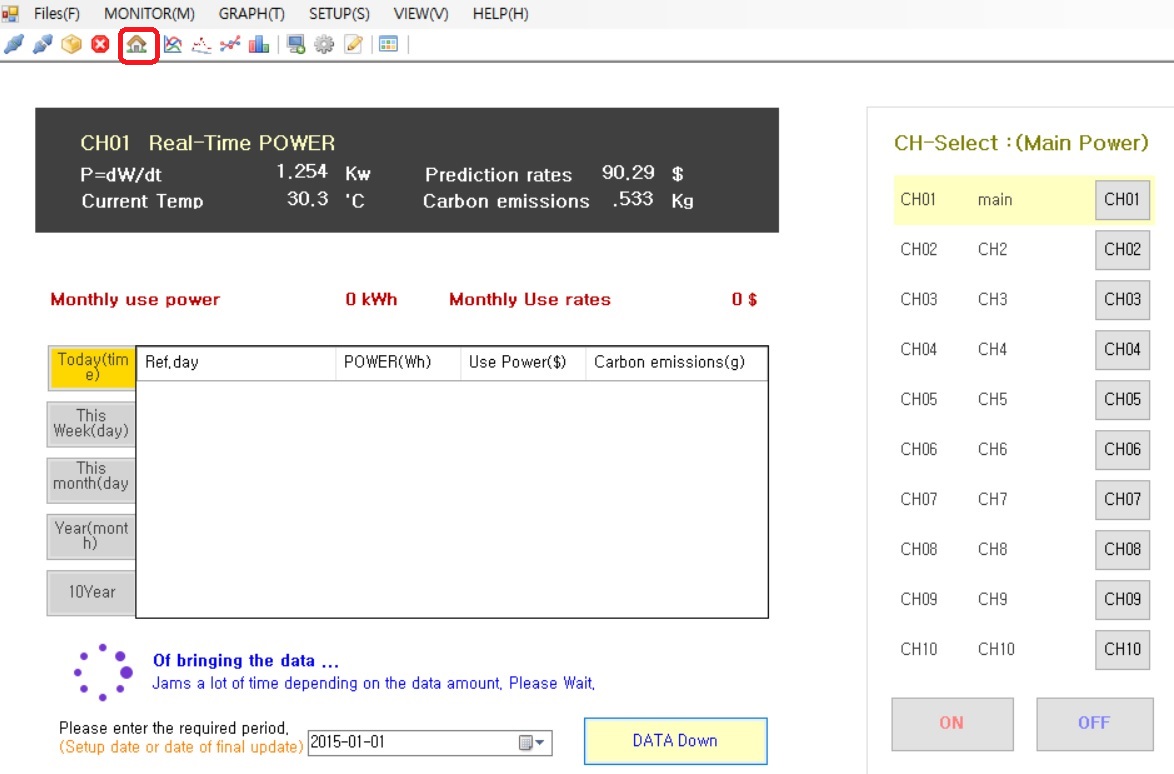1174x774 pixels.
Task: Click the DATA Down button
Action: pyautogui.click(x=675, y=741)
